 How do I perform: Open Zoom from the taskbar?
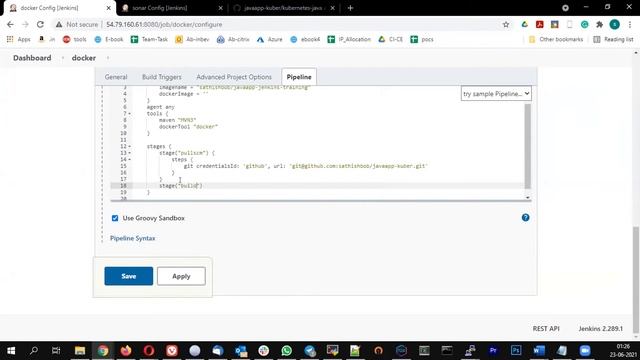pos(585,351)
